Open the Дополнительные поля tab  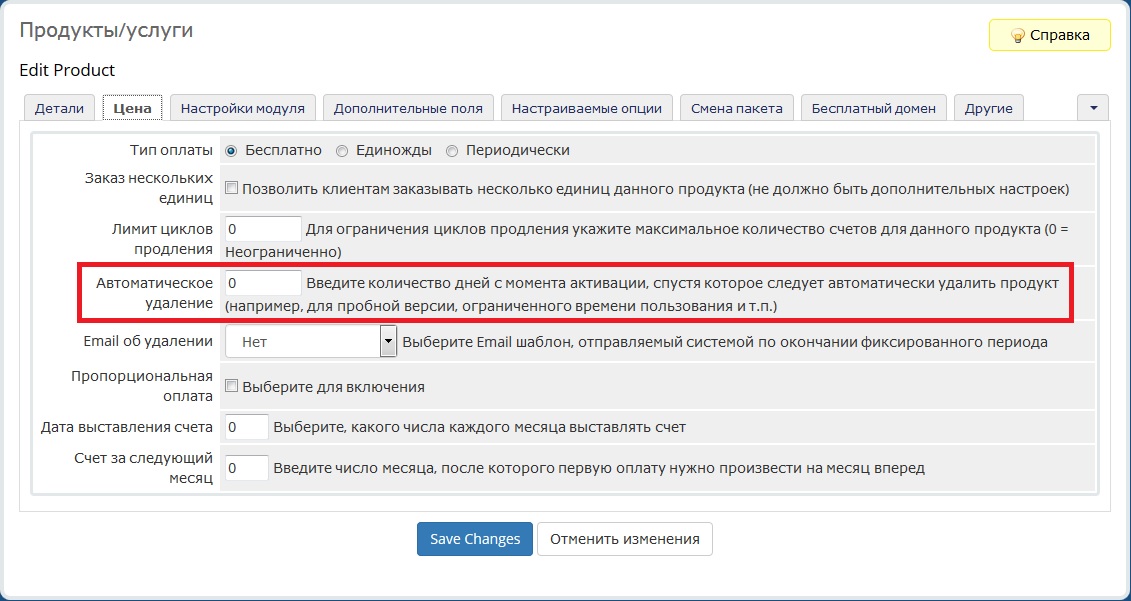point(408,108)
